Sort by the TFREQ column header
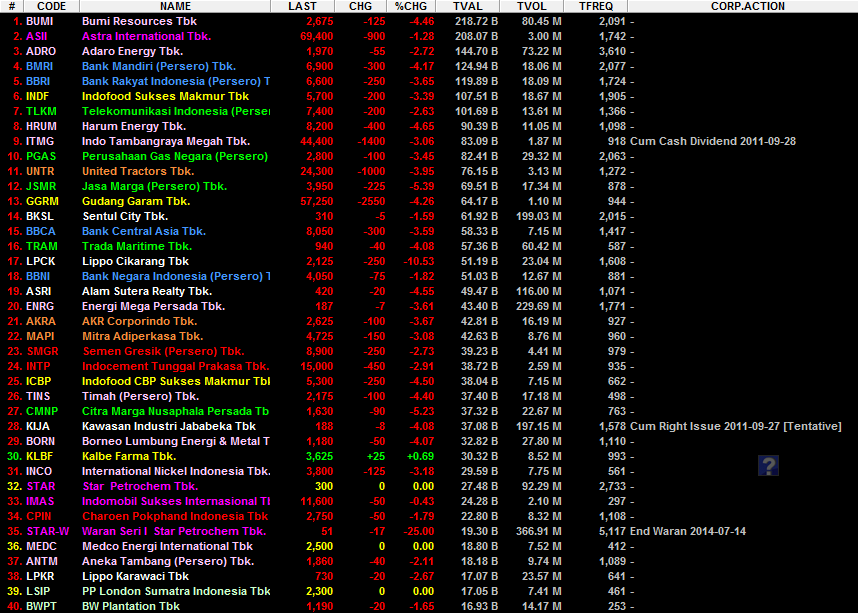This screenshot has width=858, height=613. pyautogui.click(x=595, y=6)
